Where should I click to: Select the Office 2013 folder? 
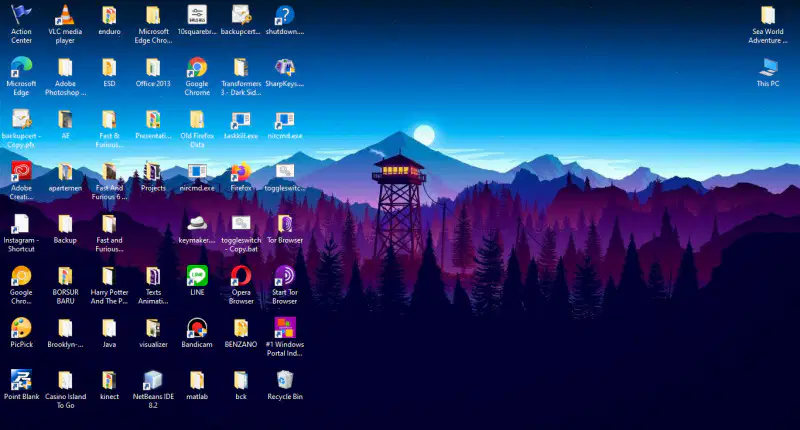point(153,67)
